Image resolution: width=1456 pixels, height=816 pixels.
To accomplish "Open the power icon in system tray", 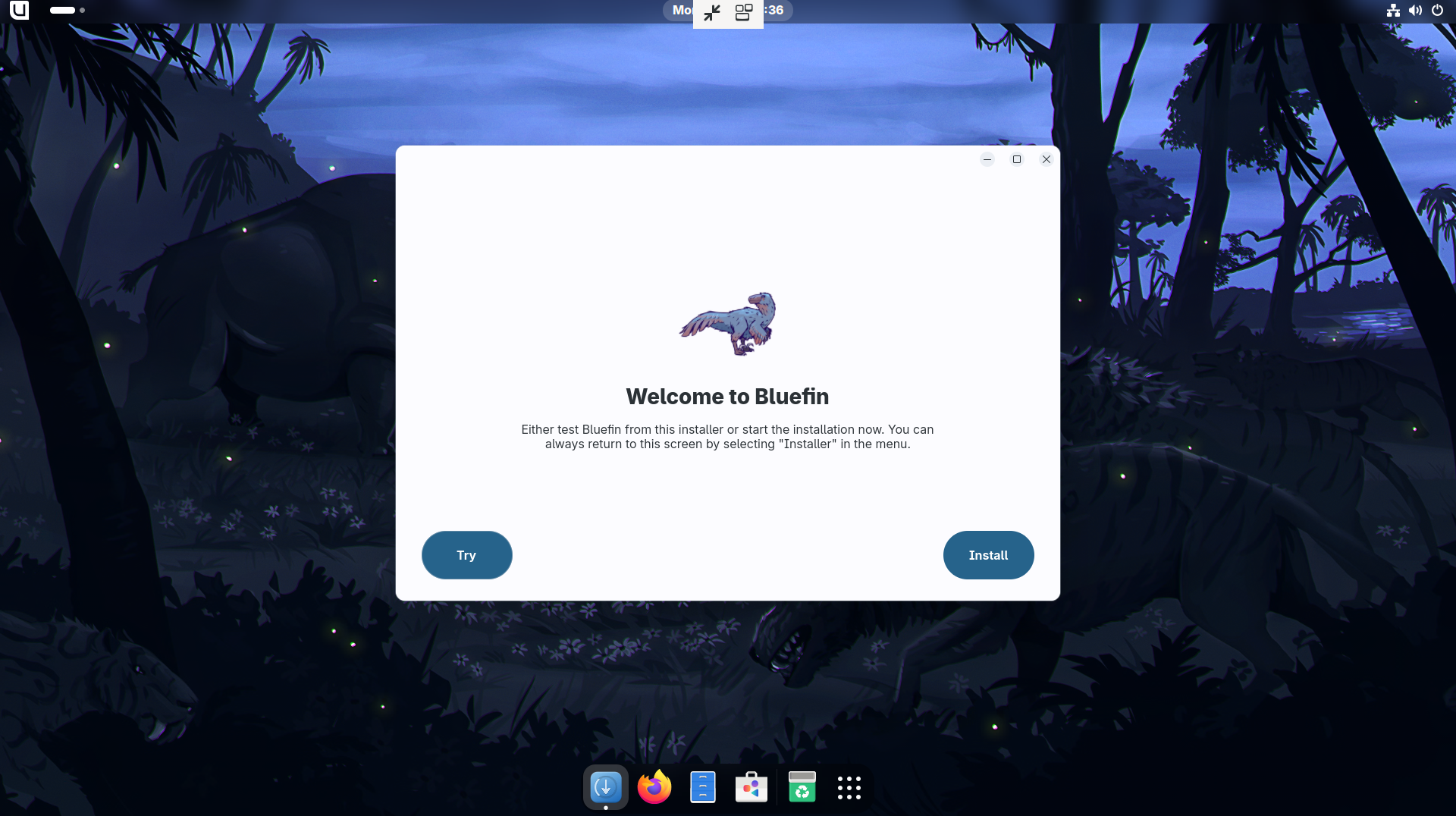I will pyautogui.click(x=1437, y=11).
